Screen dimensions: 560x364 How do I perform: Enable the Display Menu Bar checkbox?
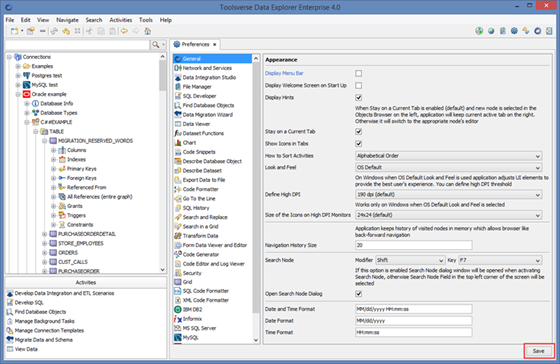click(359, 73)
